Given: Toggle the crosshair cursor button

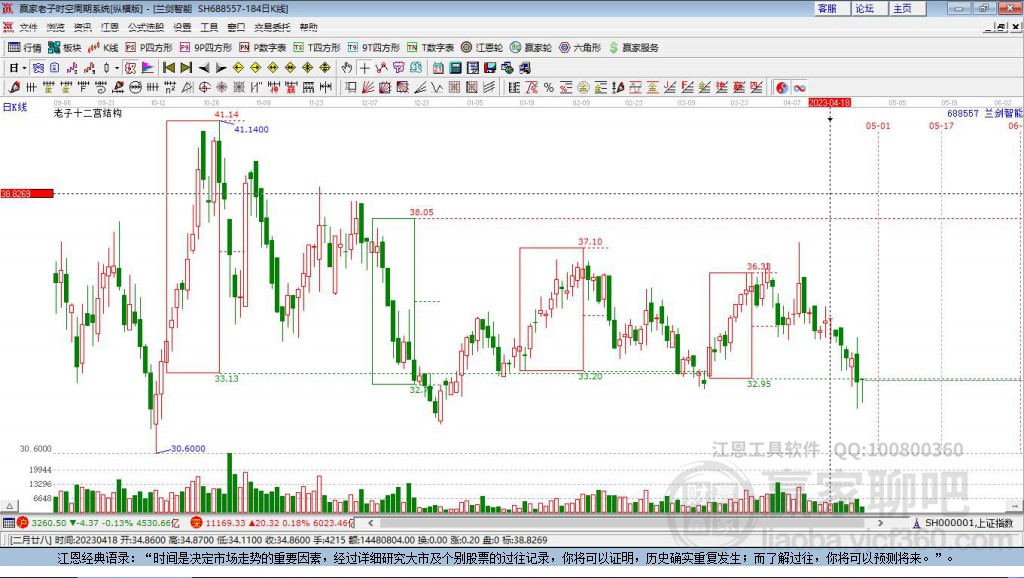Looking at the screenshot, I should (x=364, y=68).
